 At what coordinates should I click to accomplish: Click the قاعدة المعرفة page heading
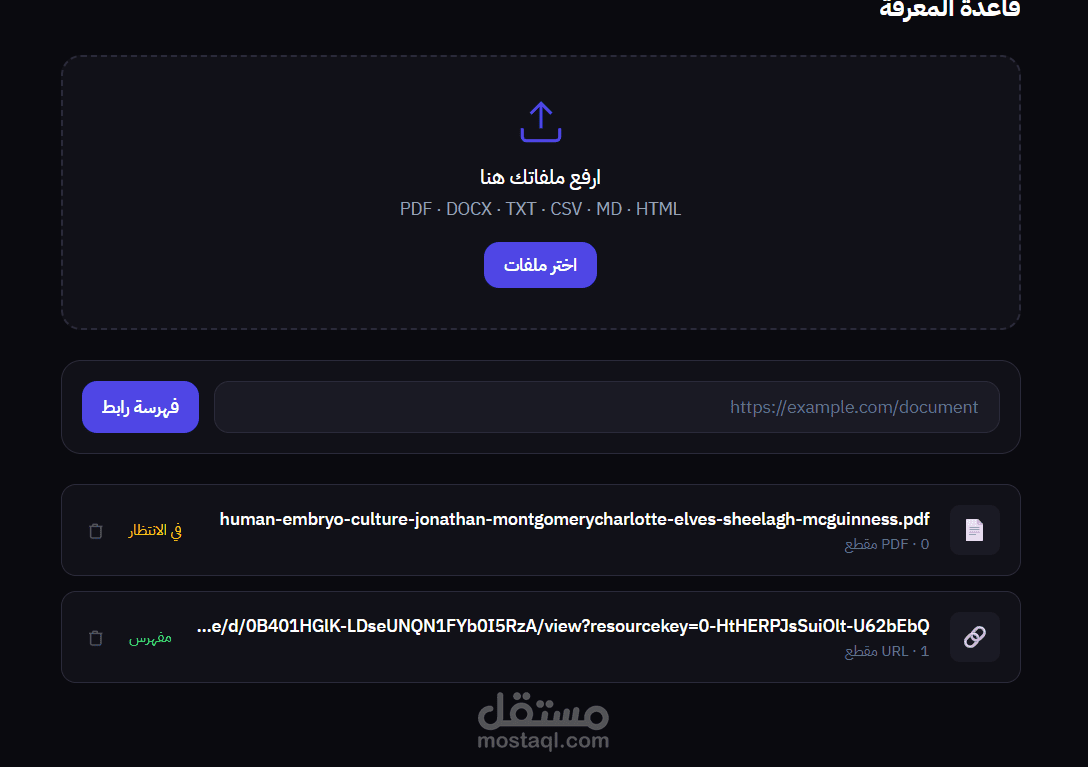pyautogui.click(x=949, y=10)
